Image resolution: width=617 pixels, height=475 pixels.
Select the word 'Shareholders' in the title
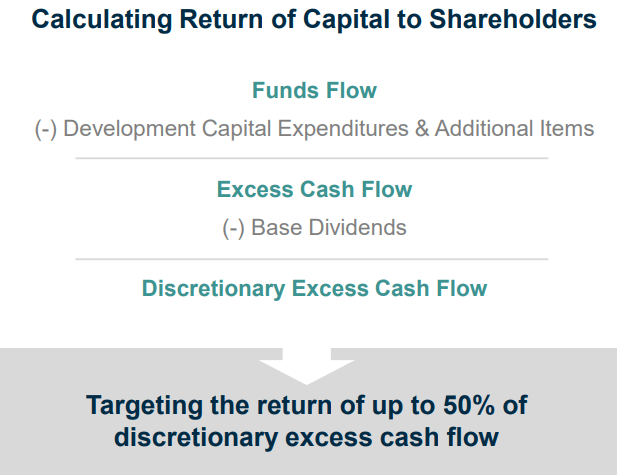click(x=513, y=20)
